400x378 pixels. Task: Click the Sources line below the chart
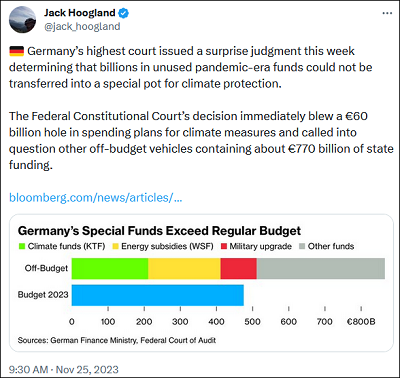(x=117, y=340)
